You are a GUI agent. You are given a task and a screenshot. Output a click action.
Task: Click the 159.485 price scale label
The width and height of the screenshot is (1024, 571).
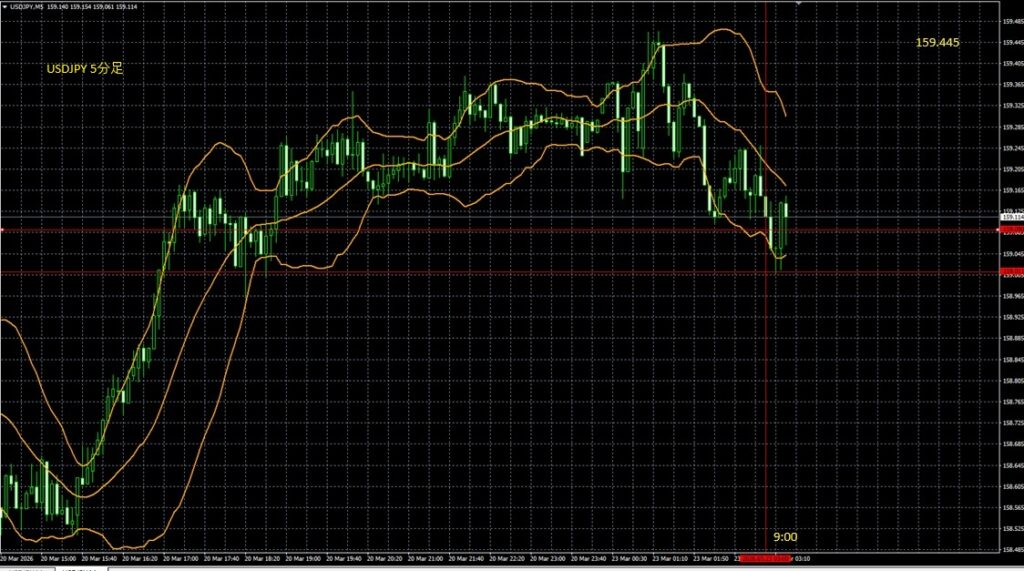pos(1013,21)
